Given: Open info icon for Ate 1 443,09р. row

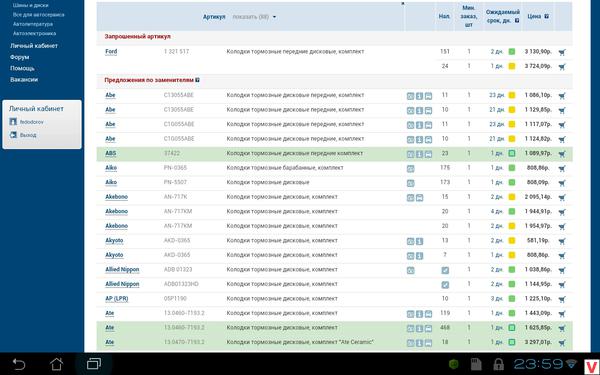Looking at the screenshot, I should (x=419, y=314).
